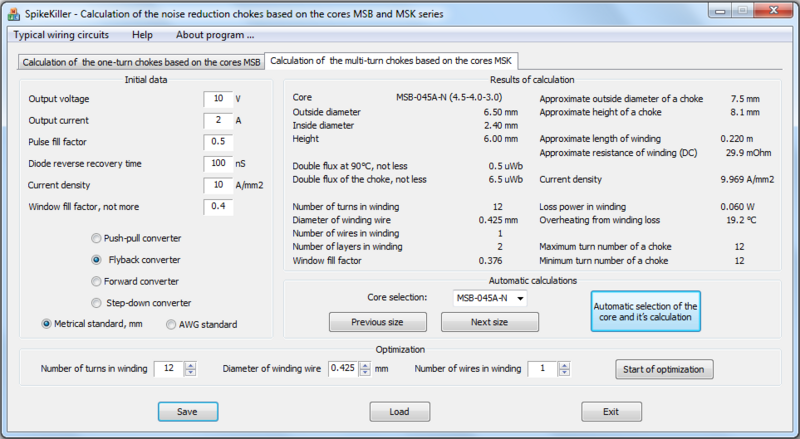Run automatic selection of the core
Image resolution: width=800 pixels, height=439 pixels.
pyautogui.click(x=645, y=311)
